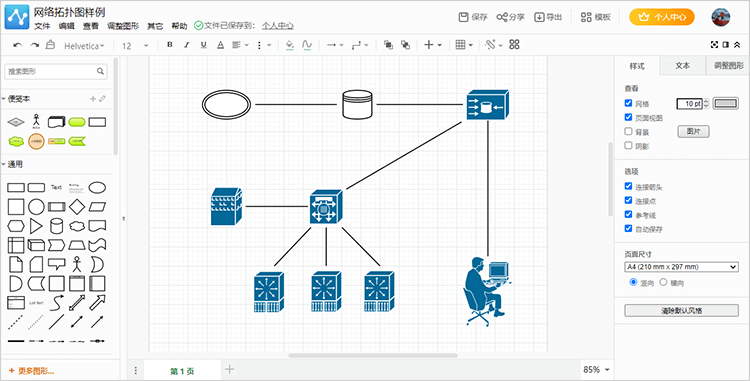Image resolution: width=750 pixels, height=381 pixels.
Task: Open the Helvetica font dropdown
Action: (85, 46)
